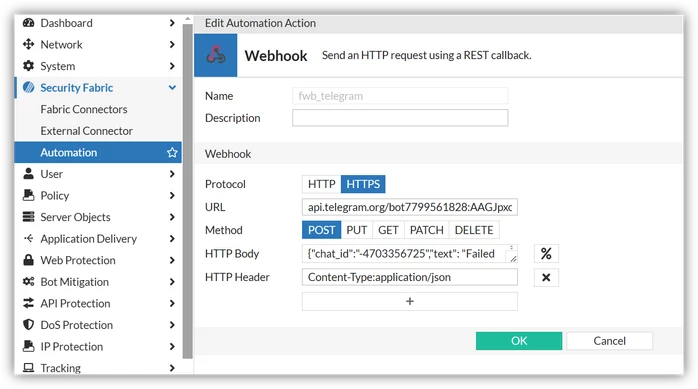Insert variable with the percent button
Image resolution: width=698 pixels, height=389 pixels.
click(x=546, y=254)
